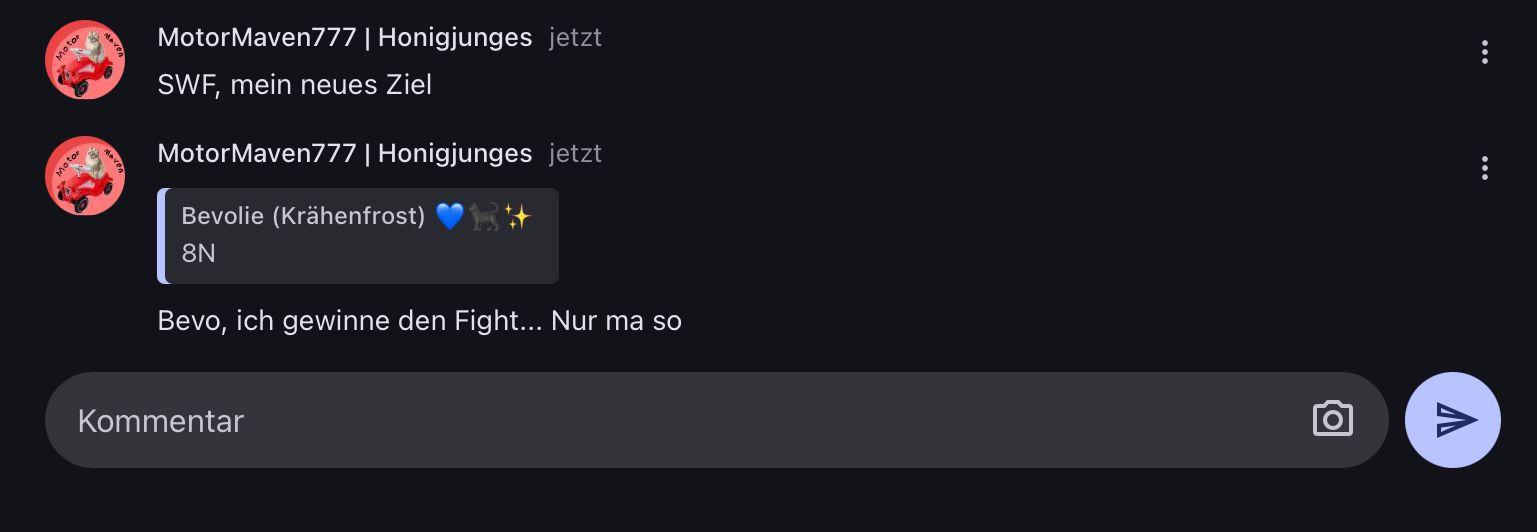Click the blue heart emoji in the quote
Image resolution: width=1537 pixels, height=532 pixels.
point(450,216)
